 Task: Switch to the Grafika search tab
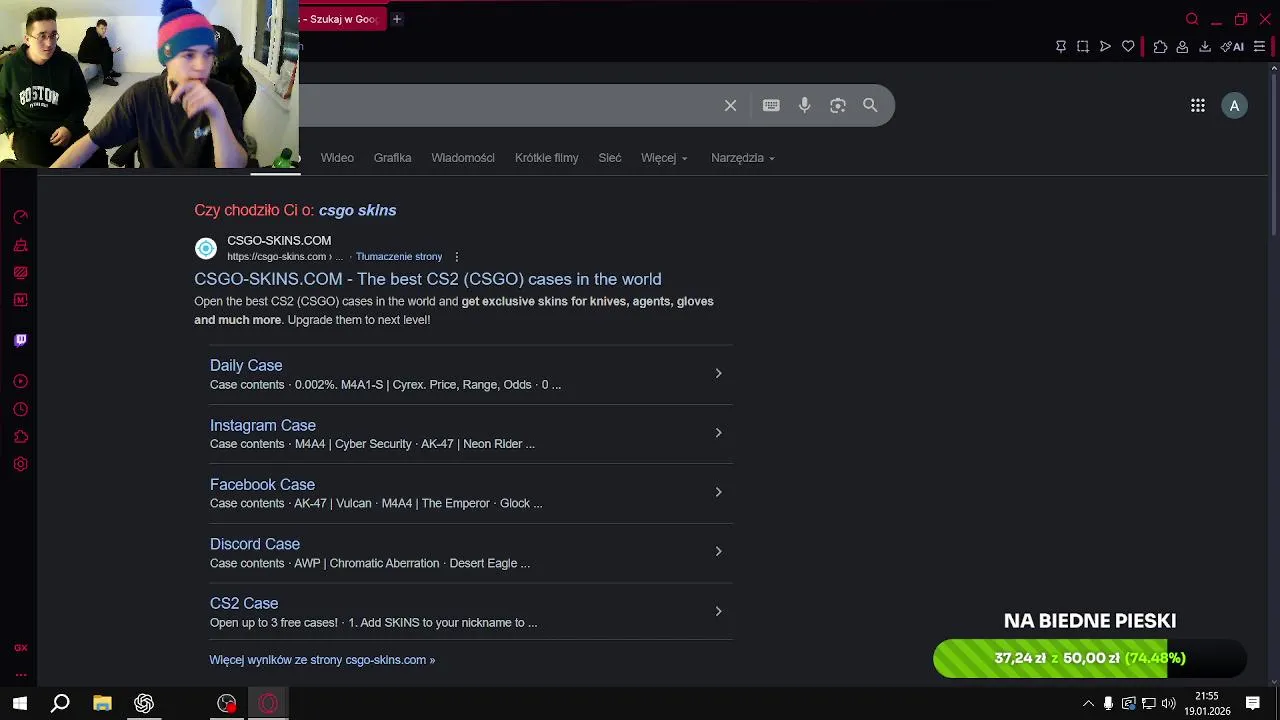tap(392, 158)
